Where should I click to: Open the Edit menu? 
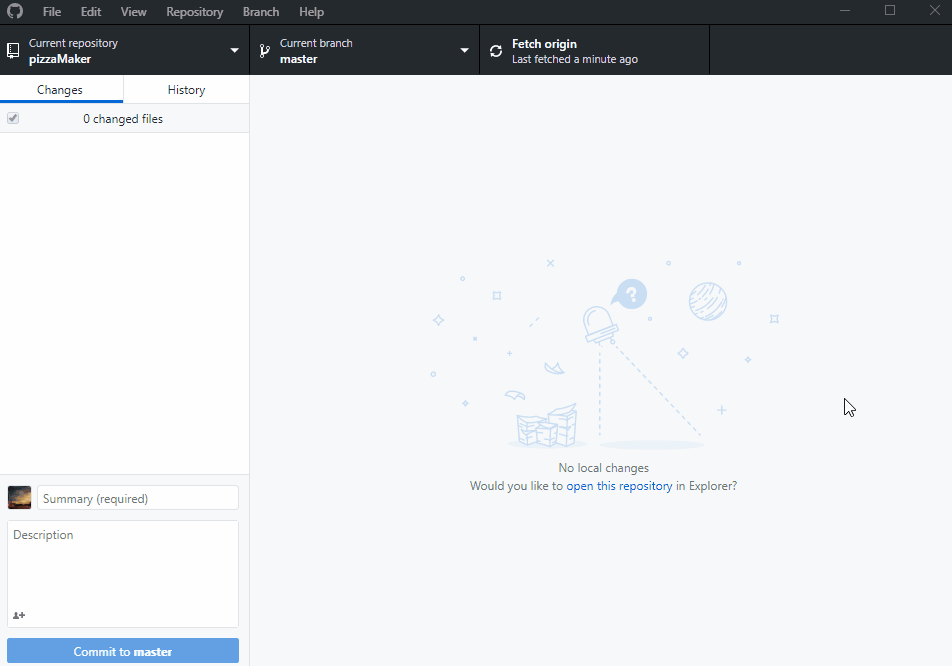90,12
